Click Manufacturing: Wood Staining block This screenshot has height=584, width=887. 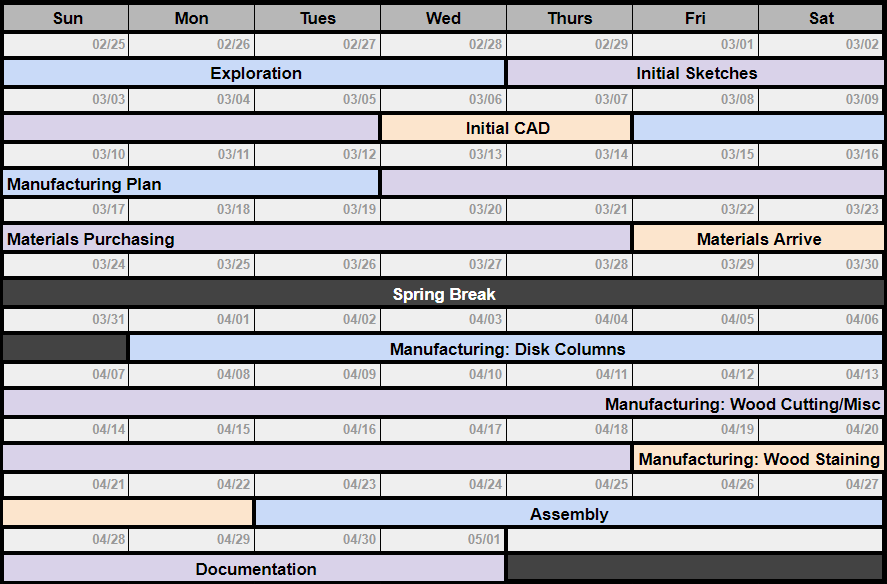pyautogui.click(x=758, y=459)
